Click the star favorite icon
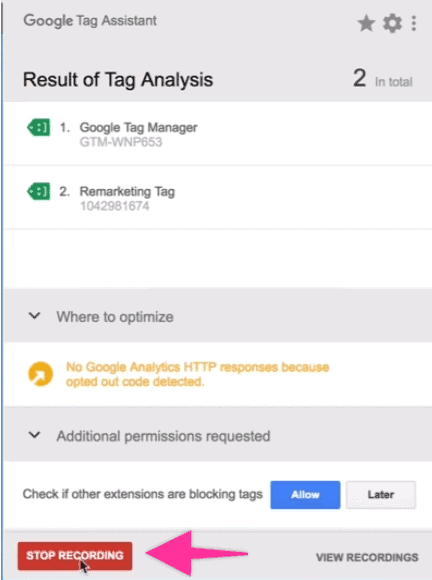This screenshot has width=432, height=580. [x=366, y=24]
